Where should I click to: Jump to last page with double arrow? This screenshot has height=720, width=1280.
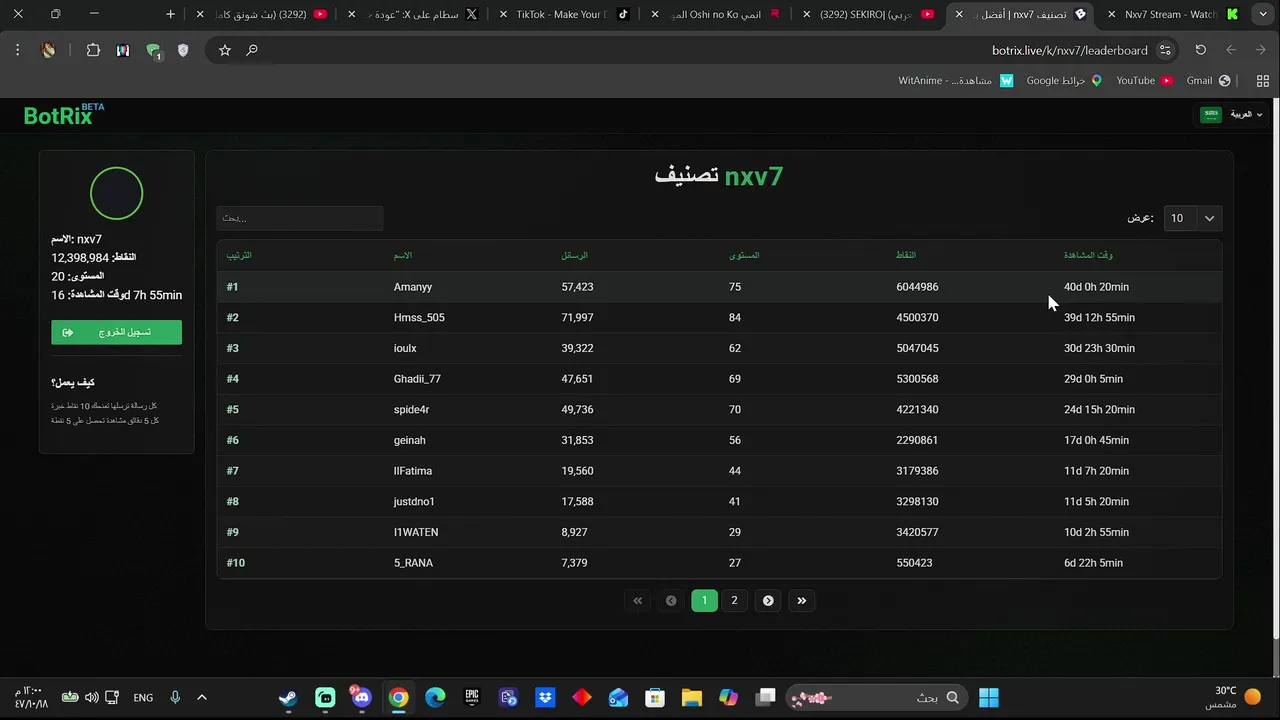click(801, 600)
